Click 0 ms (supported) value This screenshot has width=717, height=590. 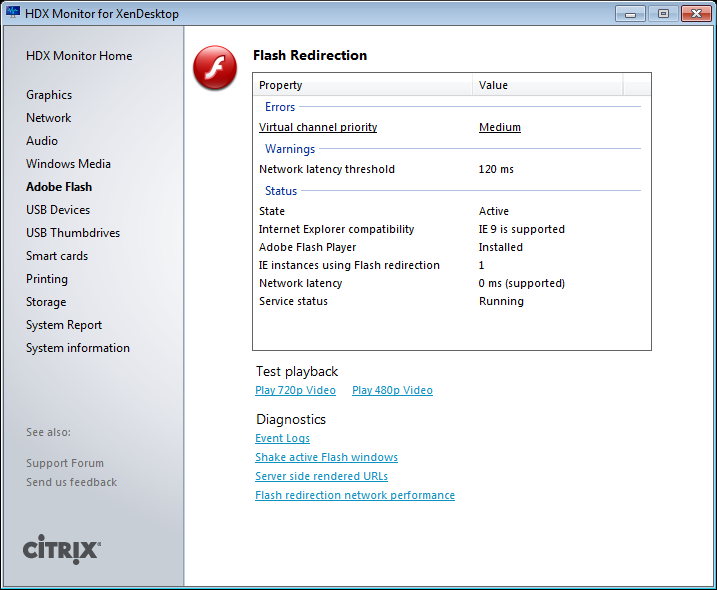click(x=521, y=283)
